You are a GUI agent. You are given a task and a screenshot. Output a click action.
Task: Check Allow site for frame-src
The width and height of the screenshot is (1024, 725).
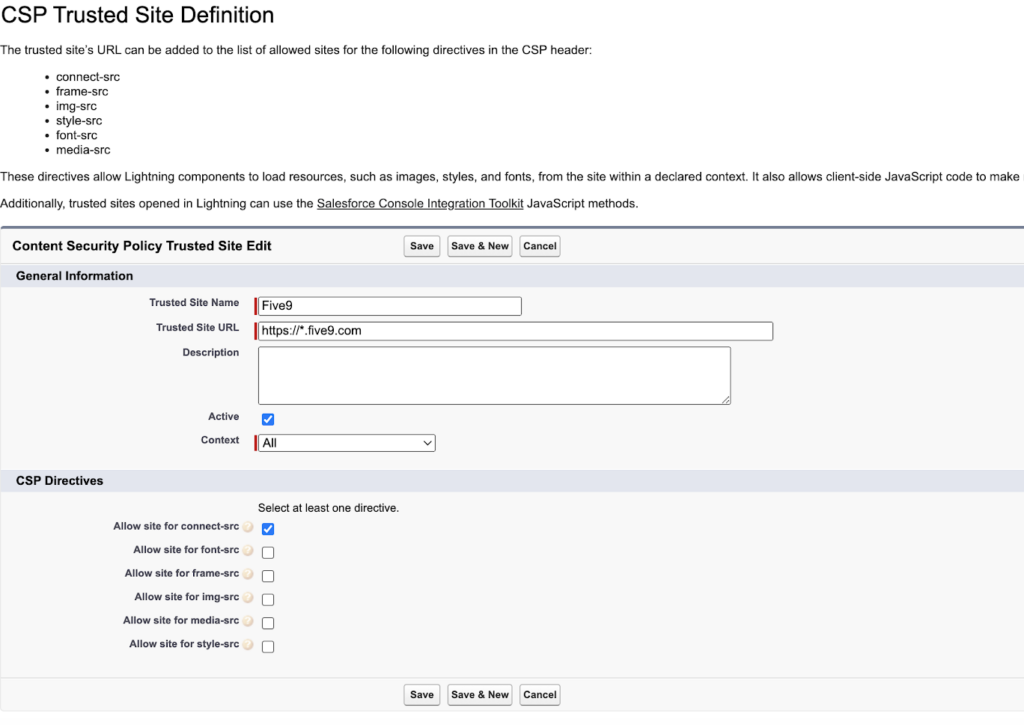click(268, 576)
